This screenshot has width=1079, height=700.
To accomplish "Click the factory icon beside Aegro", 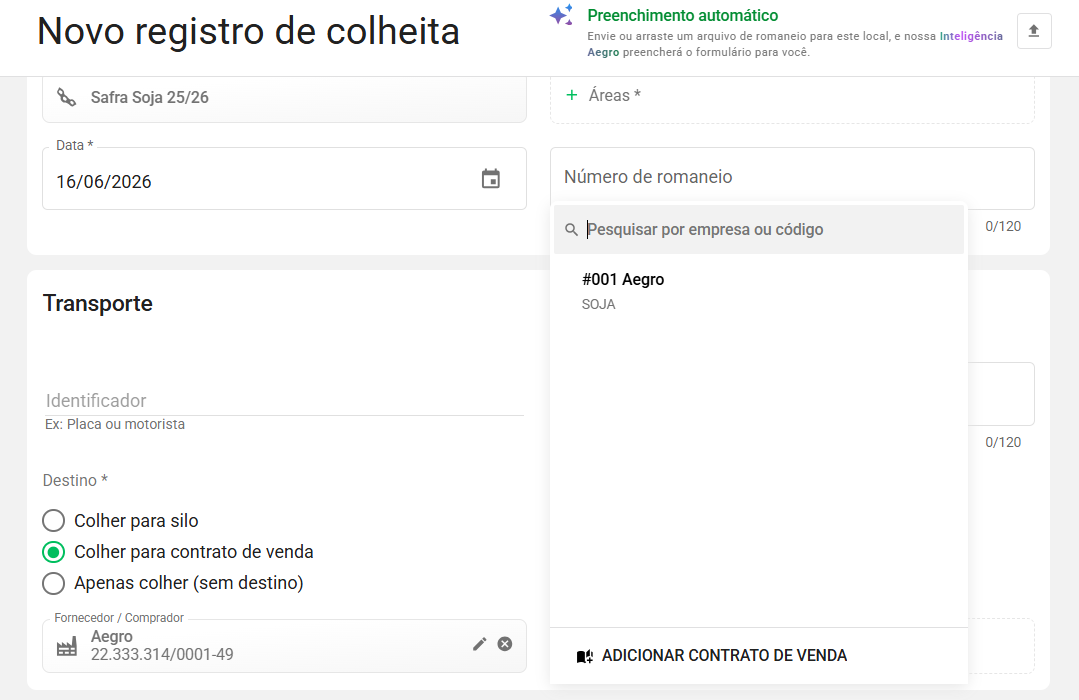I will tap(67, 647).
